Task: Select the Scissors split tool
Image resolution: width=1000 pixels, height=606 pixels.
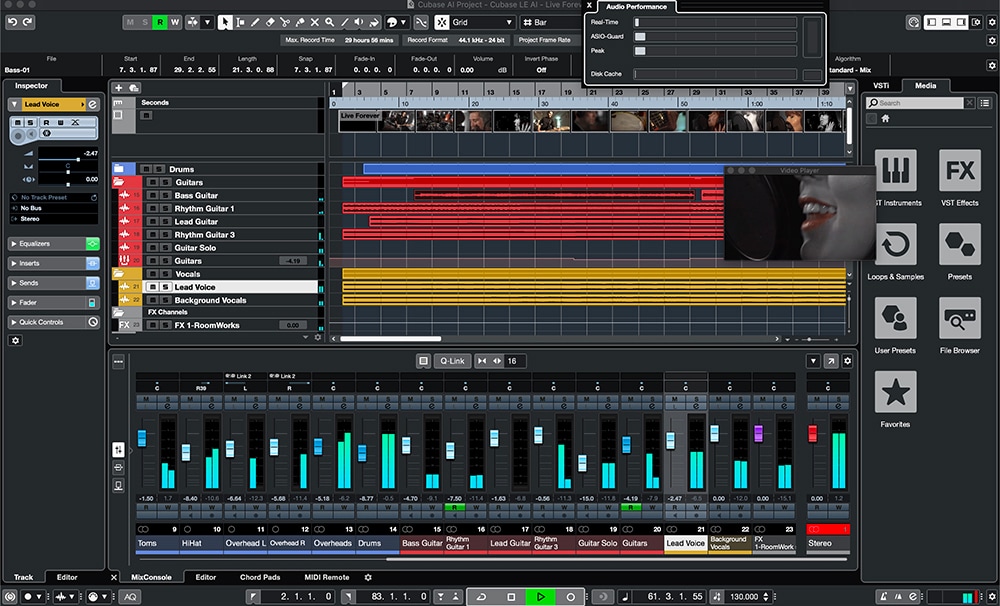Action: coord(285,22)
